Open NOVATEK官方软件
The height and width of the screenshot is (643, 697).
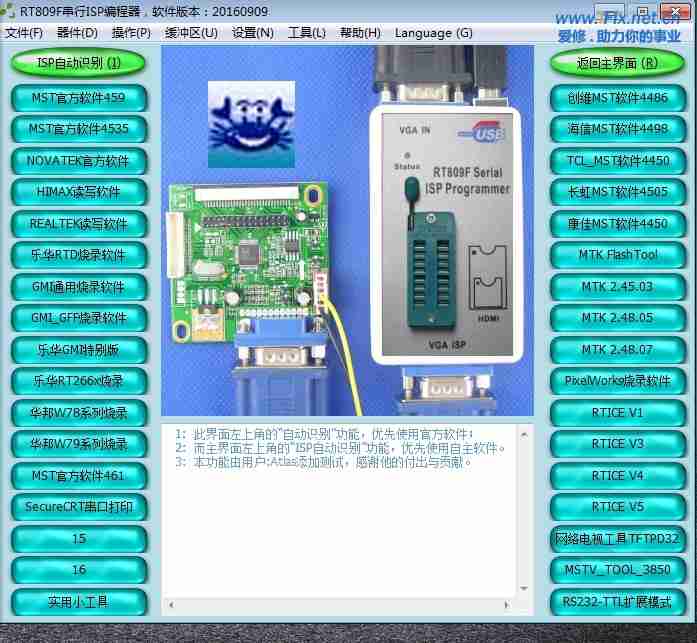[79, 161]
